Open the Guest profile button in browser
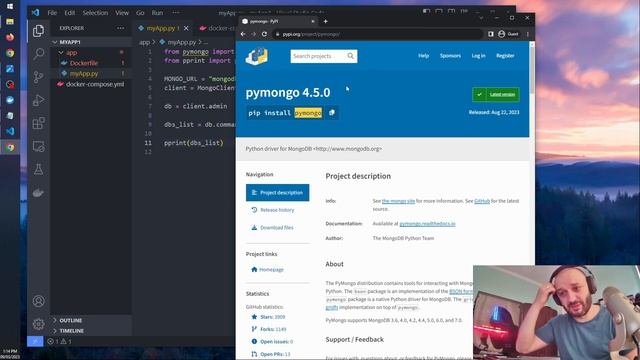640x360 pixels. click(509, 34)
